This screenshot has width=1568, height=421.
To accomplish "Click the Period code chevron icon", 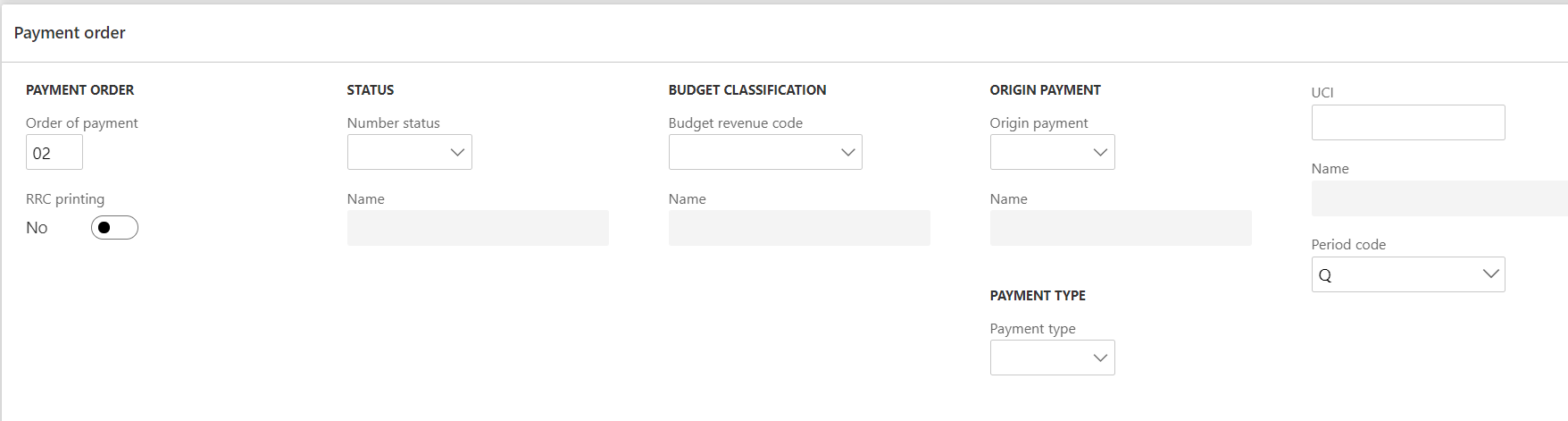I will point(1490,274).
